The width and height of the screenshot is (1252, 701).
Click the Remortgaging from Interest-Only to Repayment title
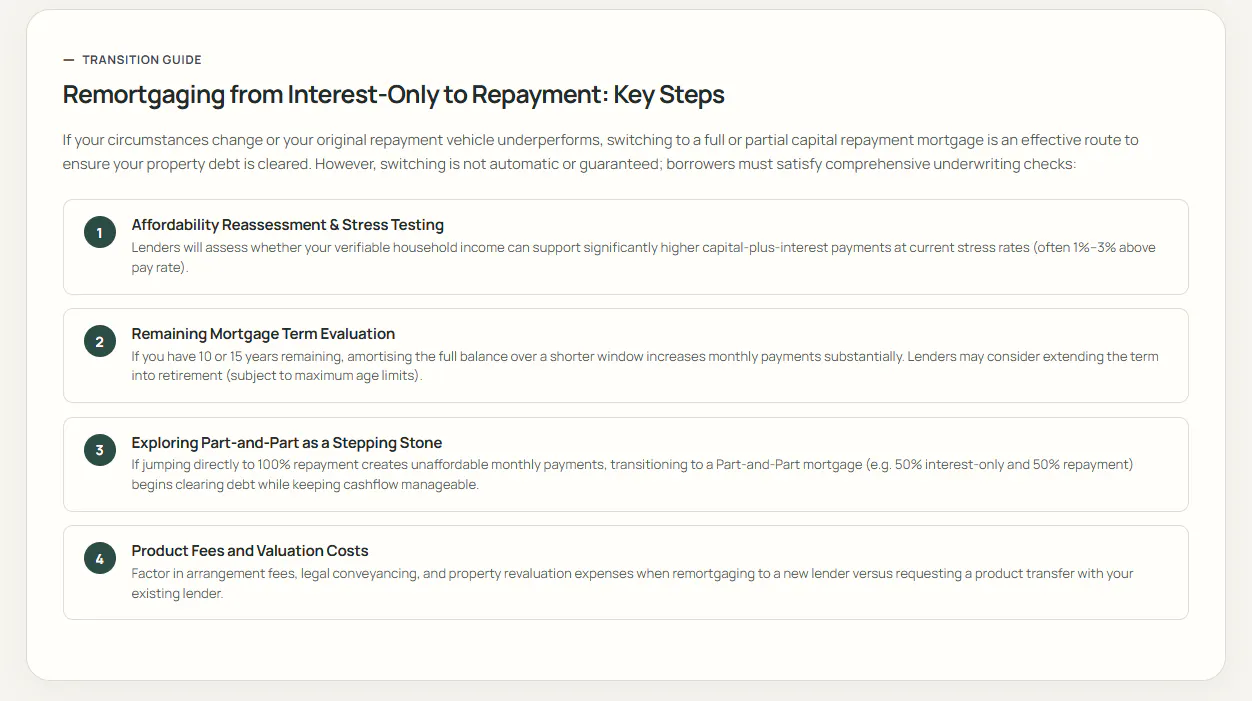tap(394, 95)
